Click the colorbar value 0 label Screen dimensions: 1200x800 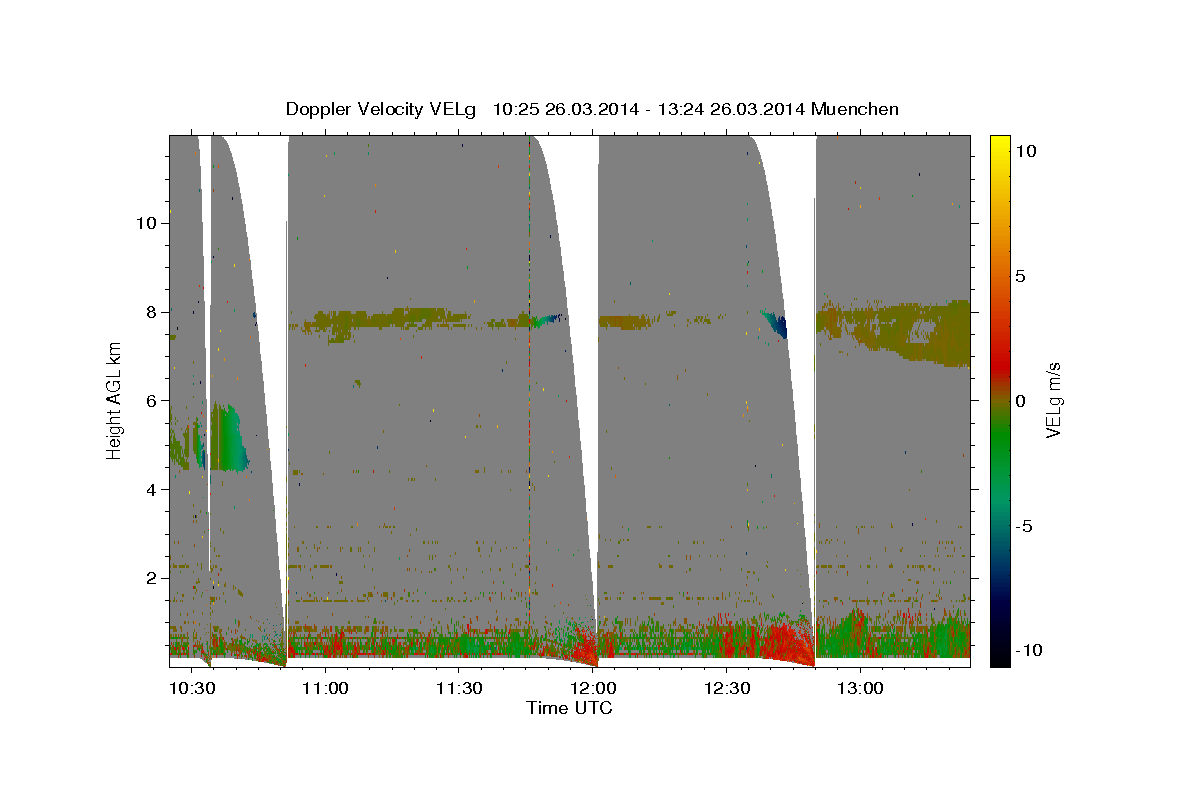1022,400
